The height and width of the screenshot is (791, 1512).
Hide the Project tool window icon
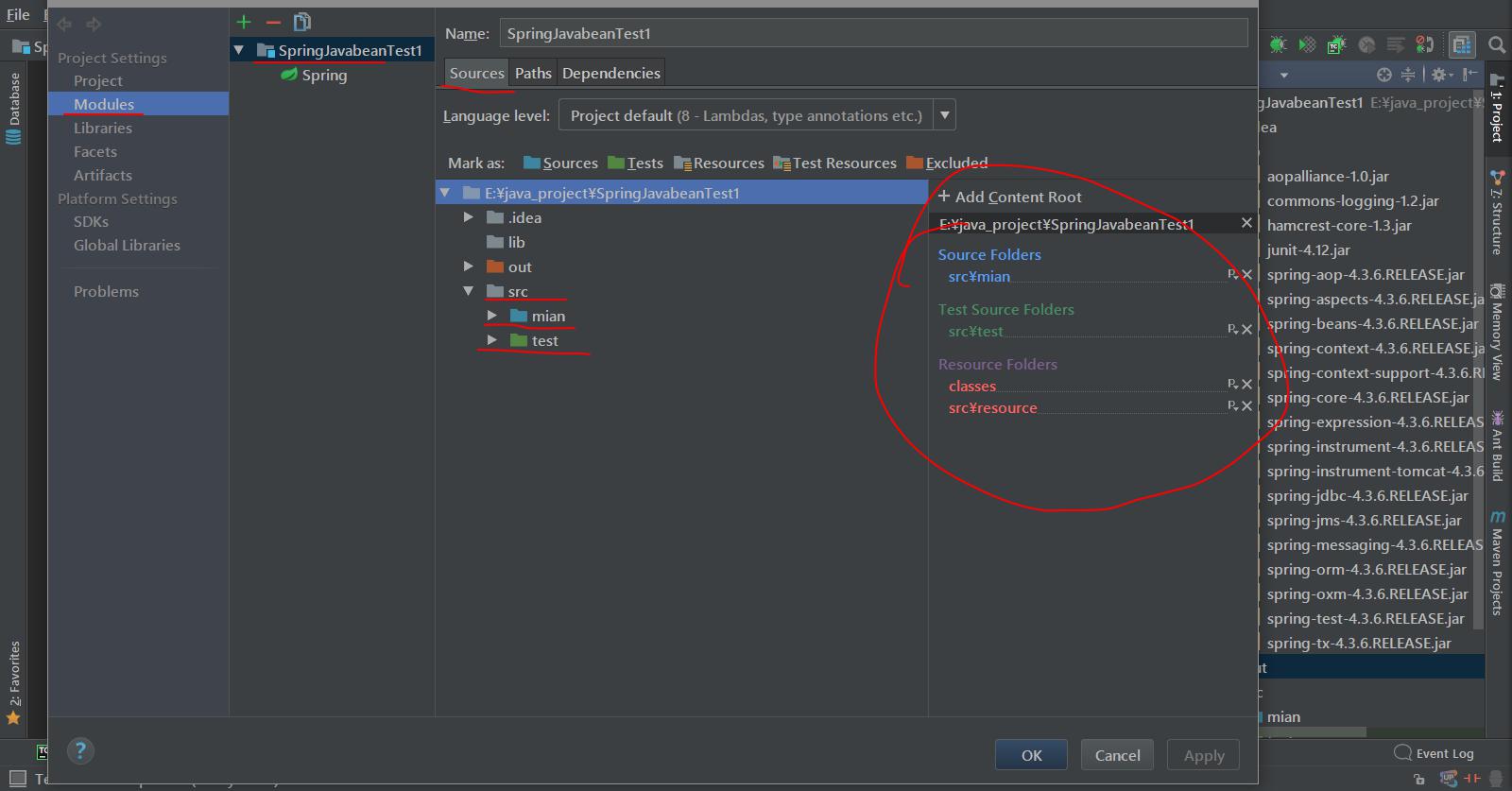click(1469, 75)
